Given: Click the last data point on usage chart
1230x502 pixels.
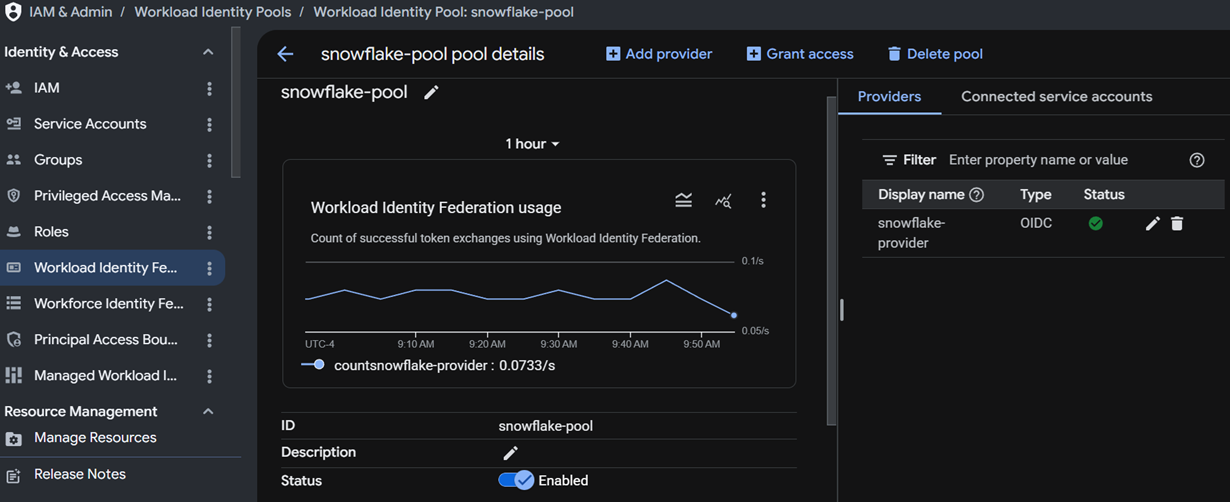Looking at the screenshot, I should (x=734, y=315).
